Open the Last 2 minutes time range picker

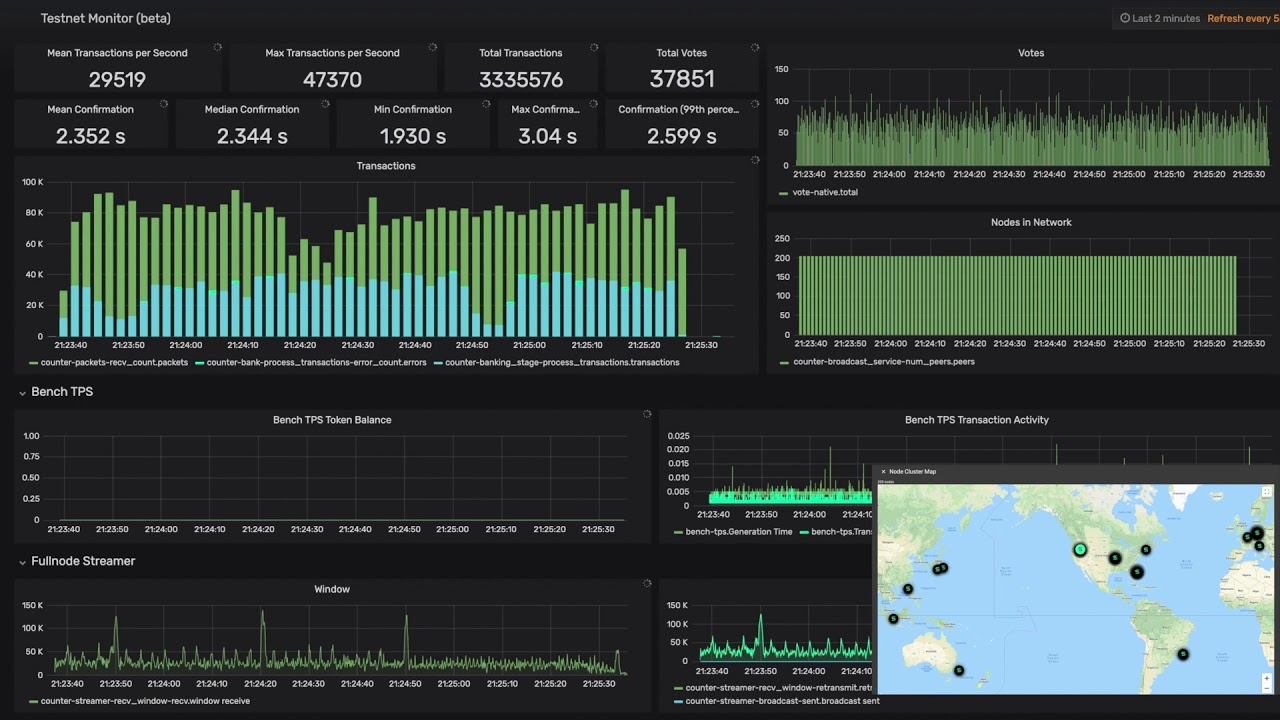pyautogui.click(x=1160, y=18)
